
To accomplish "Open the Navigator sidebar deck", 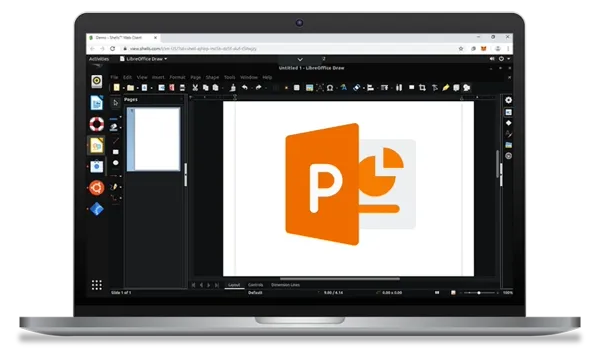I will tap(508, 156).
